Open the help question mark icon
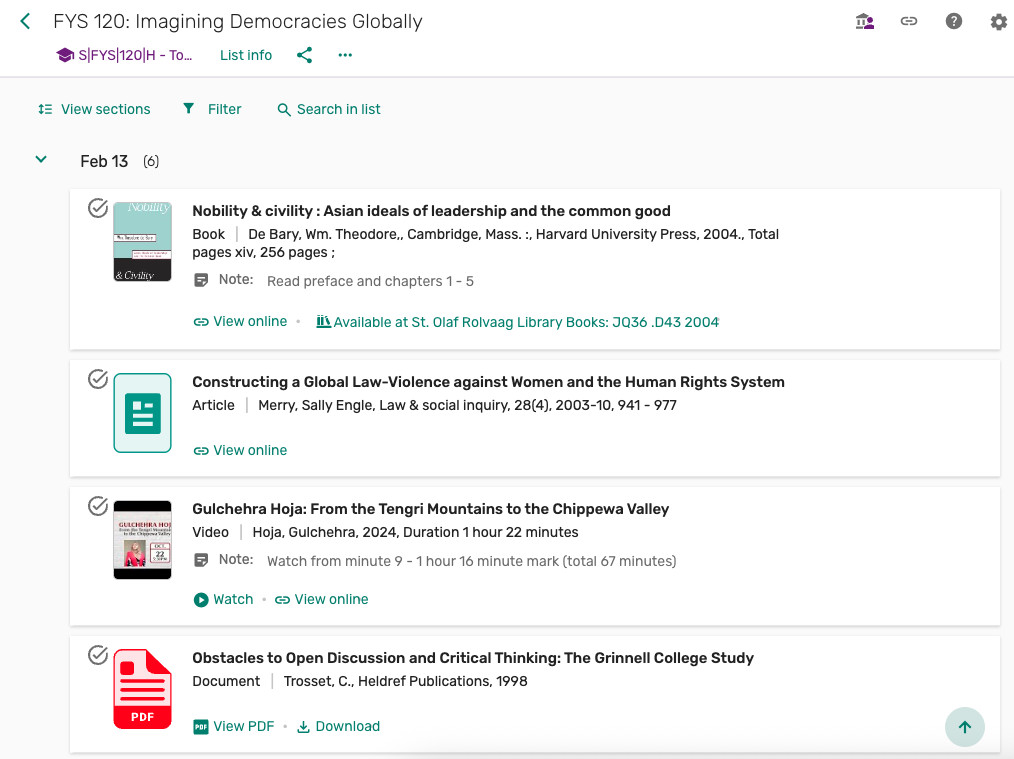1014x759 pixels. [x=954, y=21]
